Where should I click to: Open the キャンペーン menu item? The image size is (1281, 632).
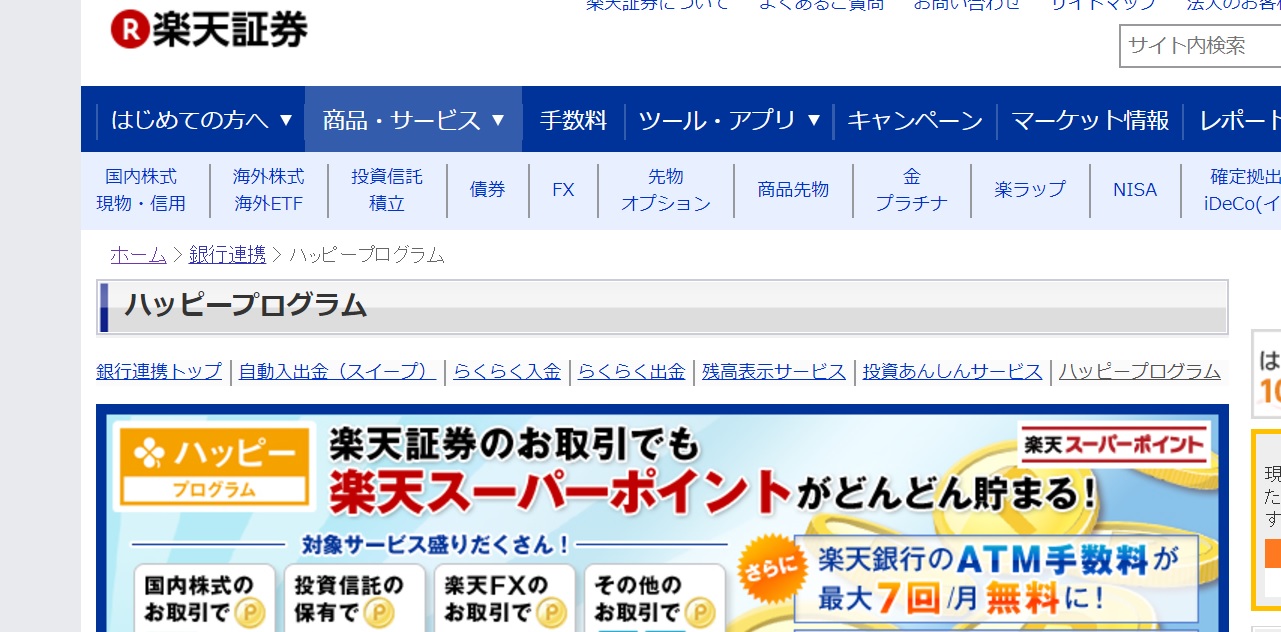click(915, 120)
